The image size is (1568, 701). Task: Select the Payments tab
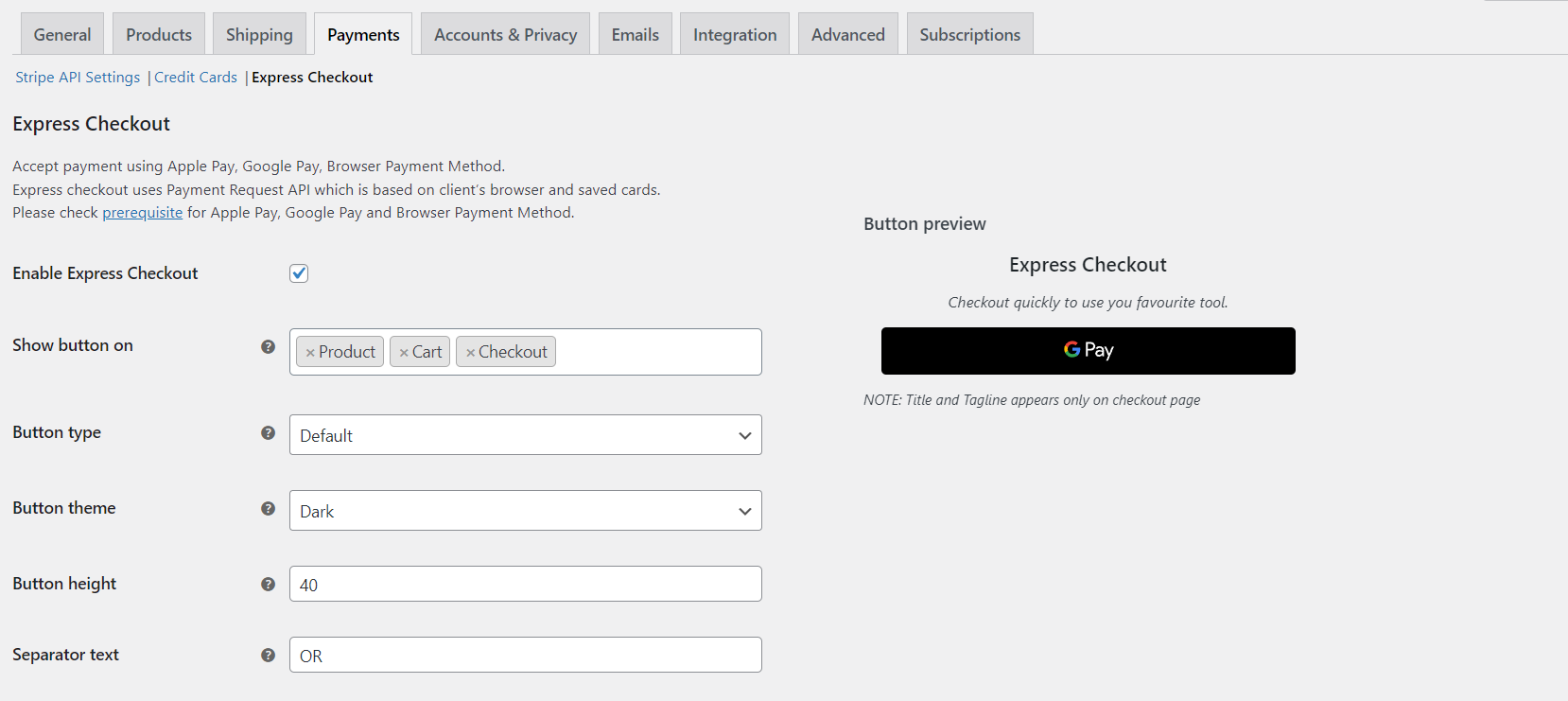pyautogui.click(x=363, y=34)
